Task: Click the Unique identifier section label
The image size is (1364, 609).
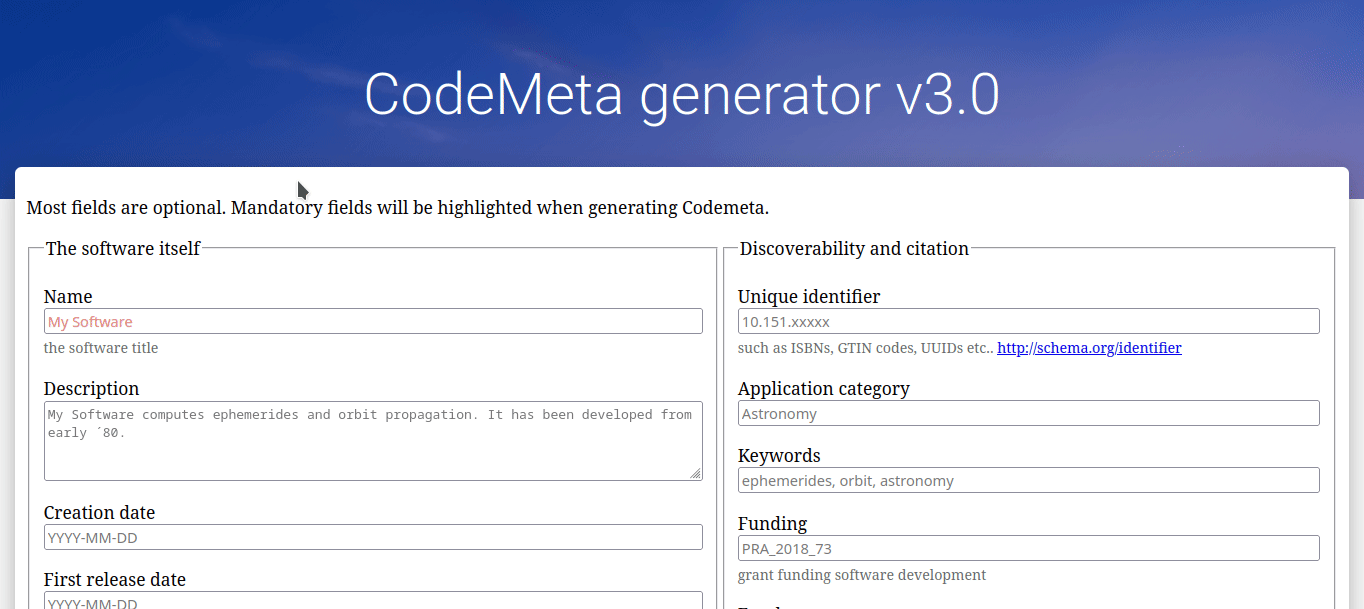Action: 809,296
